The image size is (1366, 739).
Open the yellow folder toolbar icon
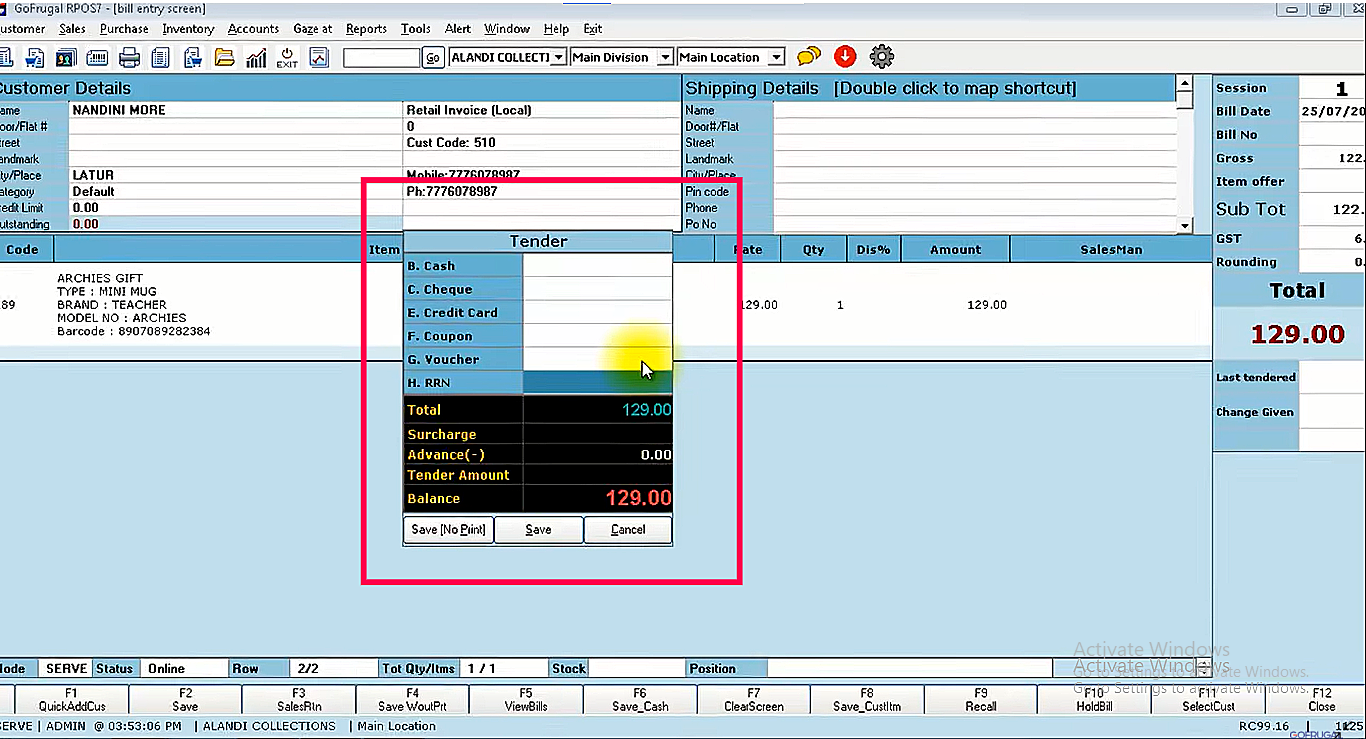point(224,58)
